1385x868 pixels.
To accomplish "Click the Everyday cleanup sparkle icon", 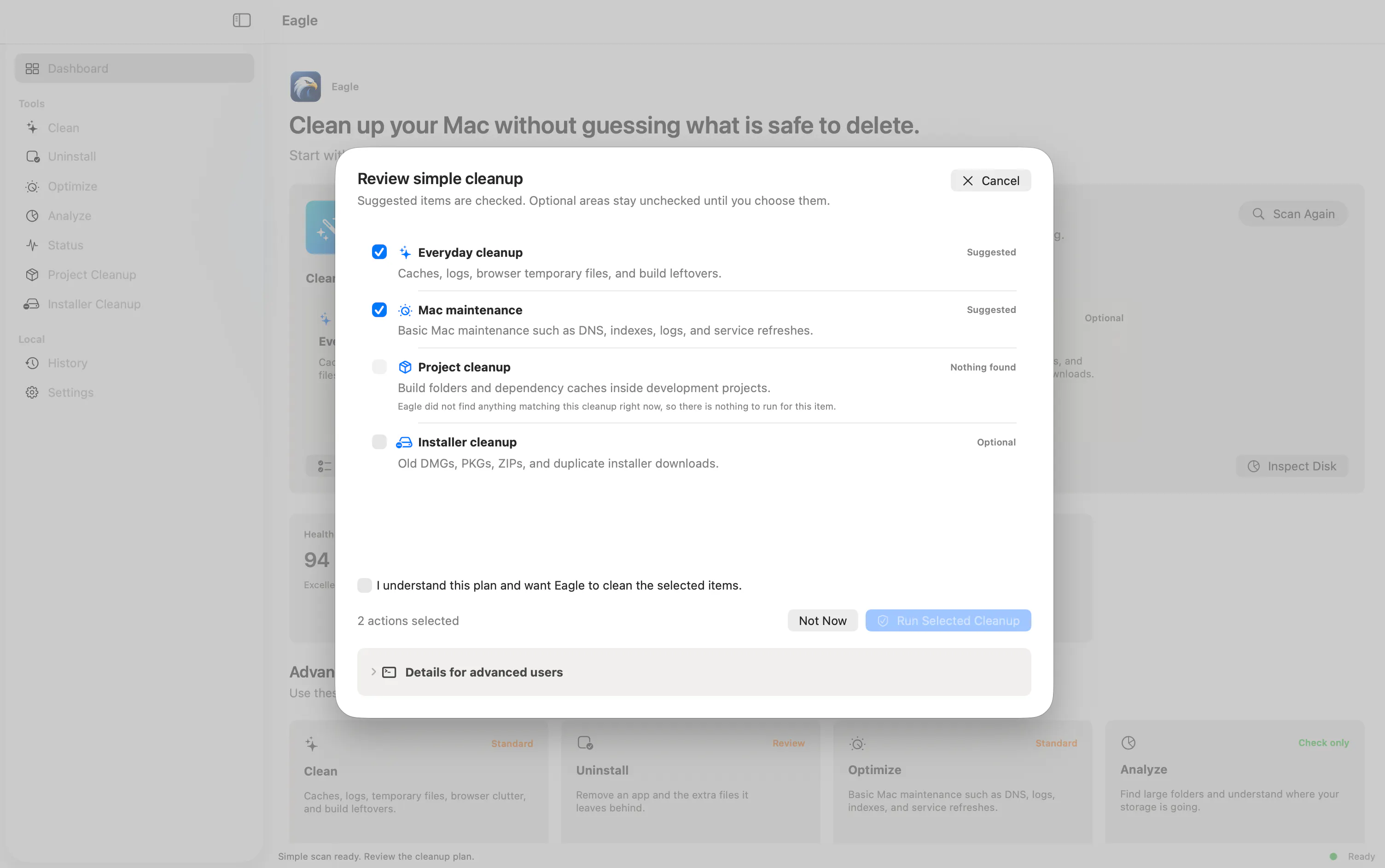I will pos(405,253).
